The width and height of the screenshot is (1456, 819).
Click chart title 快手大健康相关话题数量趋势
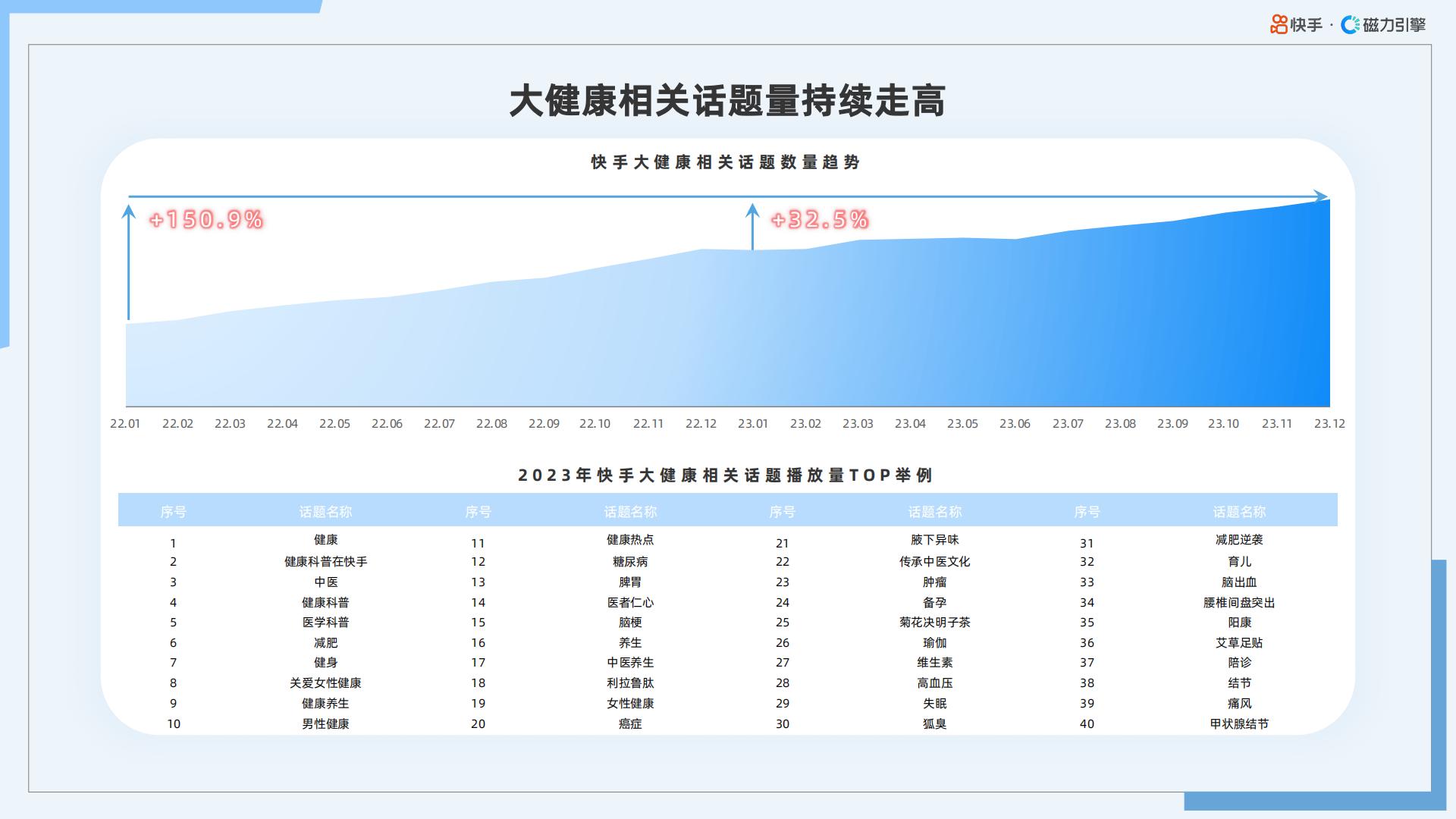[726, 162]
